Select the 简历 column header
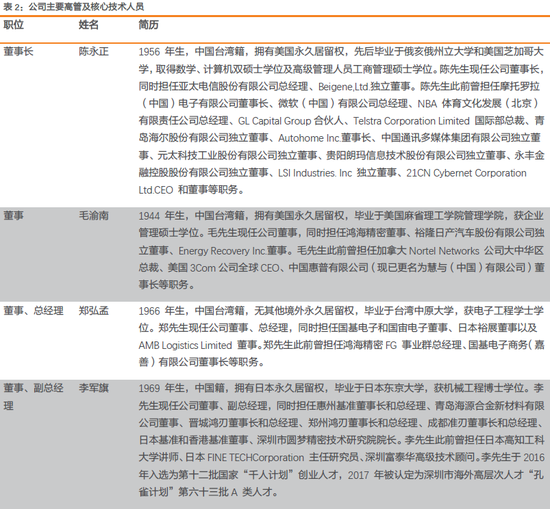Image resolution: width=550 pixels, height=509 pixels. (x=148, y=25)
